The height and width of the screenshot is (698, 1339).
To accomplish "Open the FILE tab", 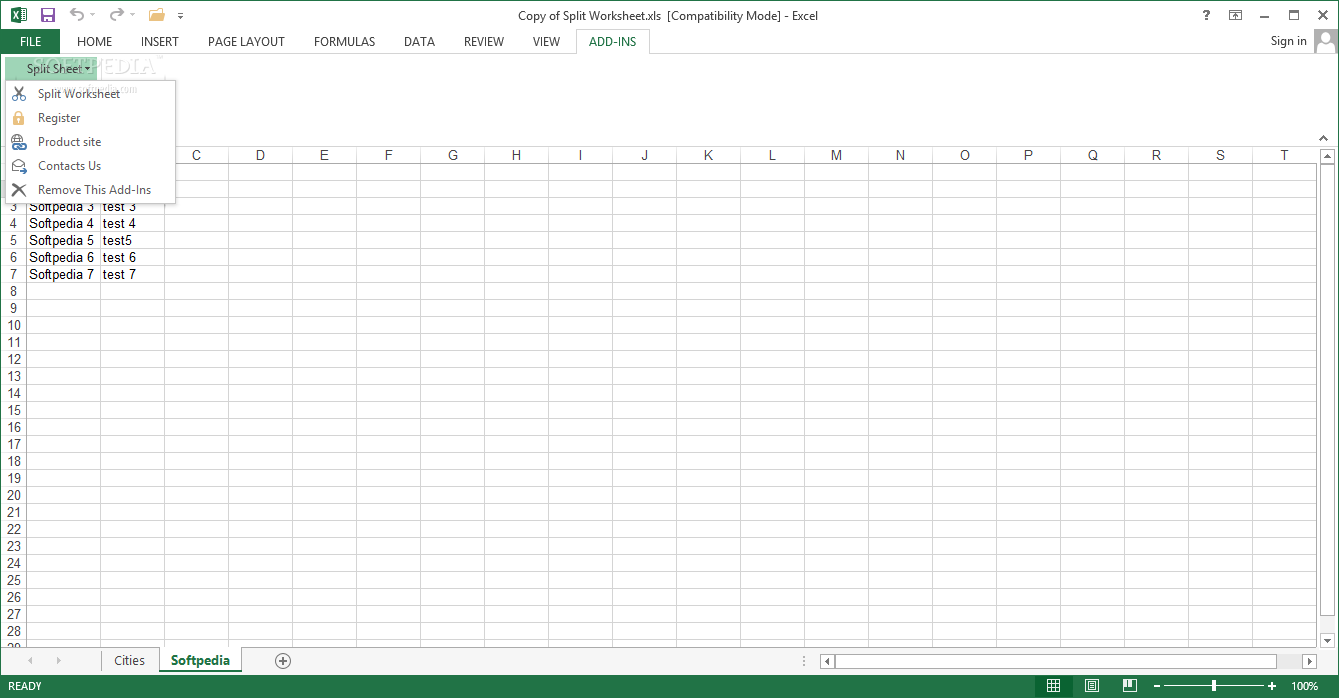I will pos(30,41).
